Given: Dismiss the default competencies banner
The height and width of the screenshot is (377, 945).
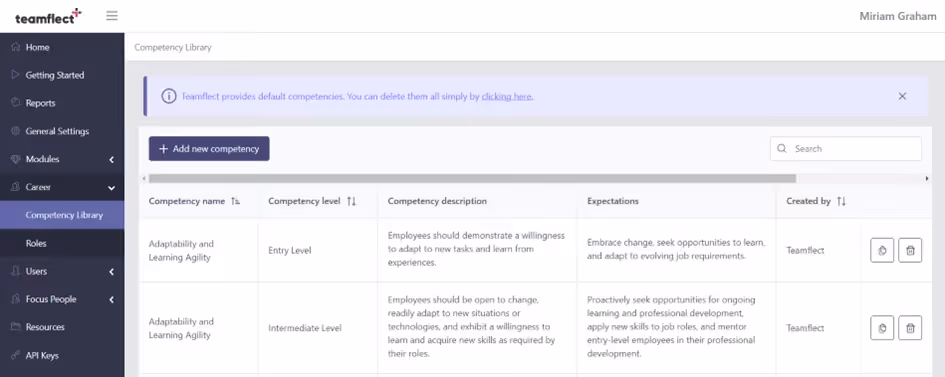Looking at the screenshot, I should (x=902, y=96).
